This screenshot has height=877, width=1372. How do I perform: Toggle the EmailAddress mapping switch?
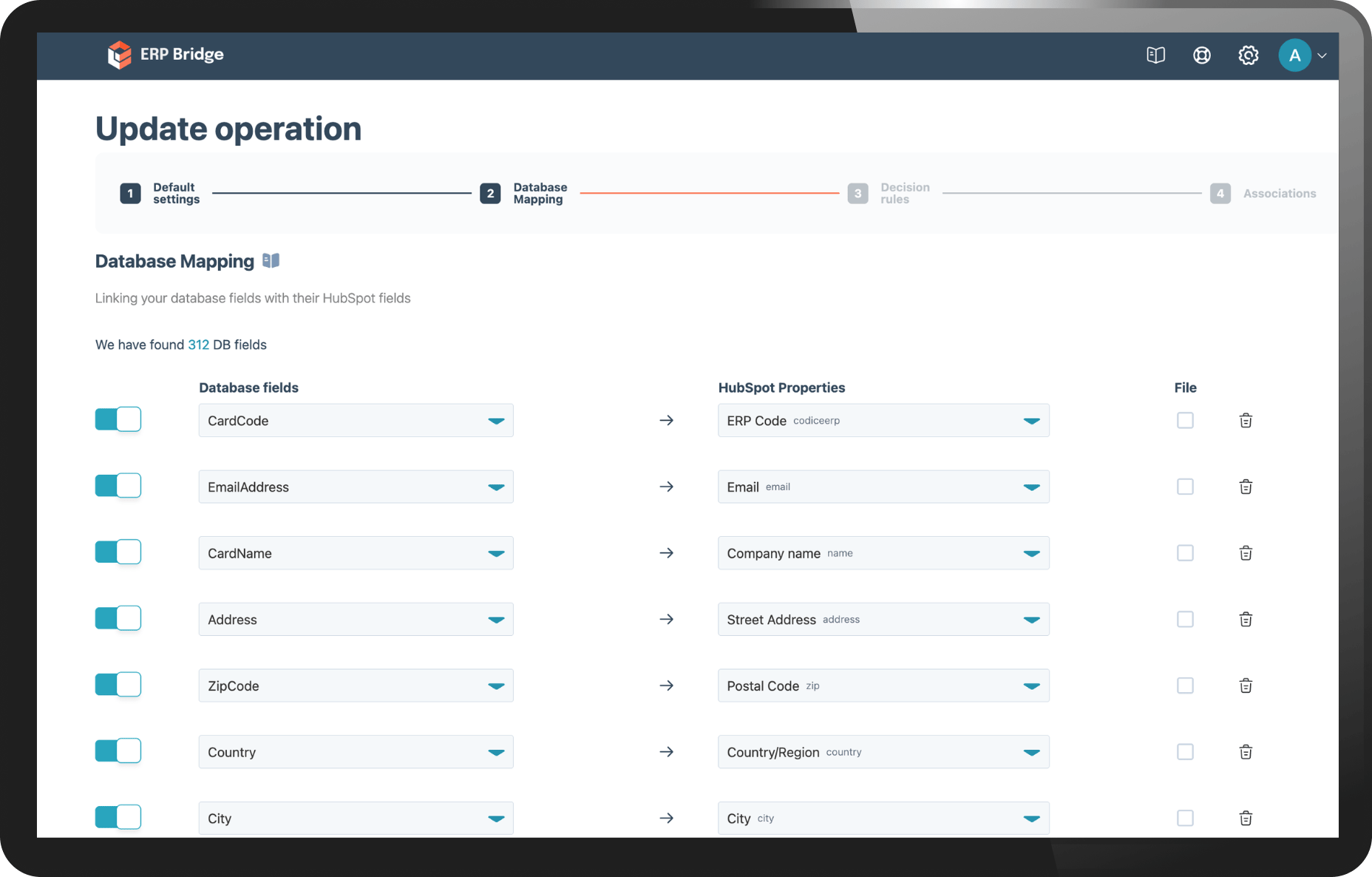(118, 486)
